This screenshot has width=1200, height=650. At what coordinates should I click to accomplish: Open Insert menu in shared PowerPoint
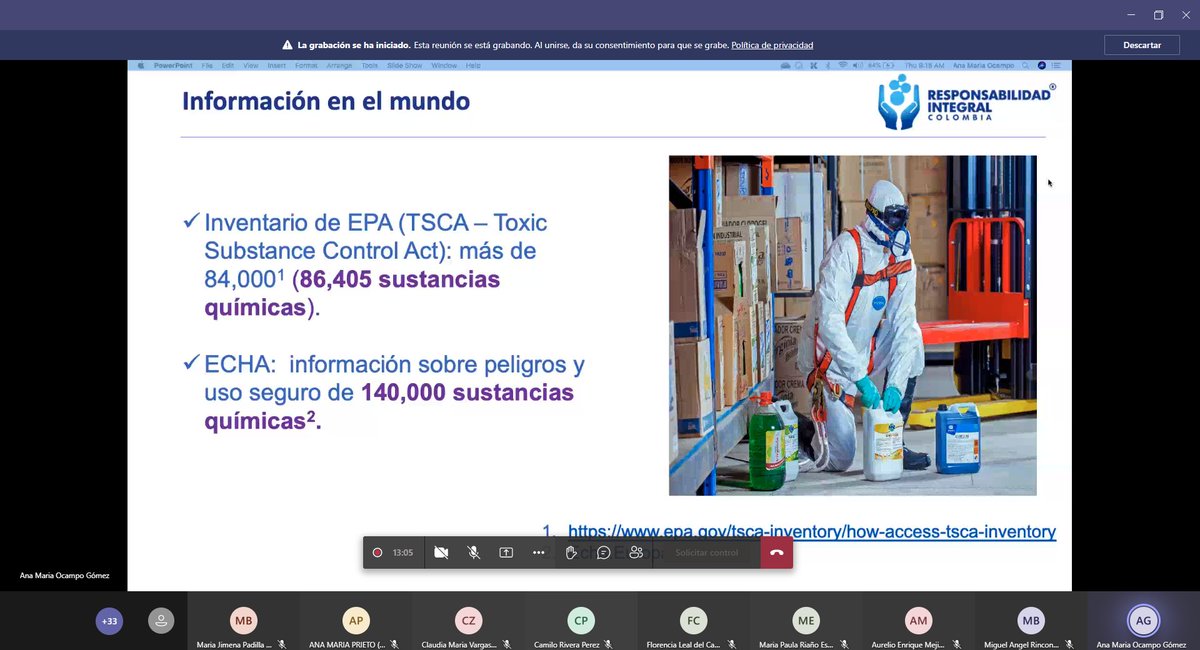point(276,65)
